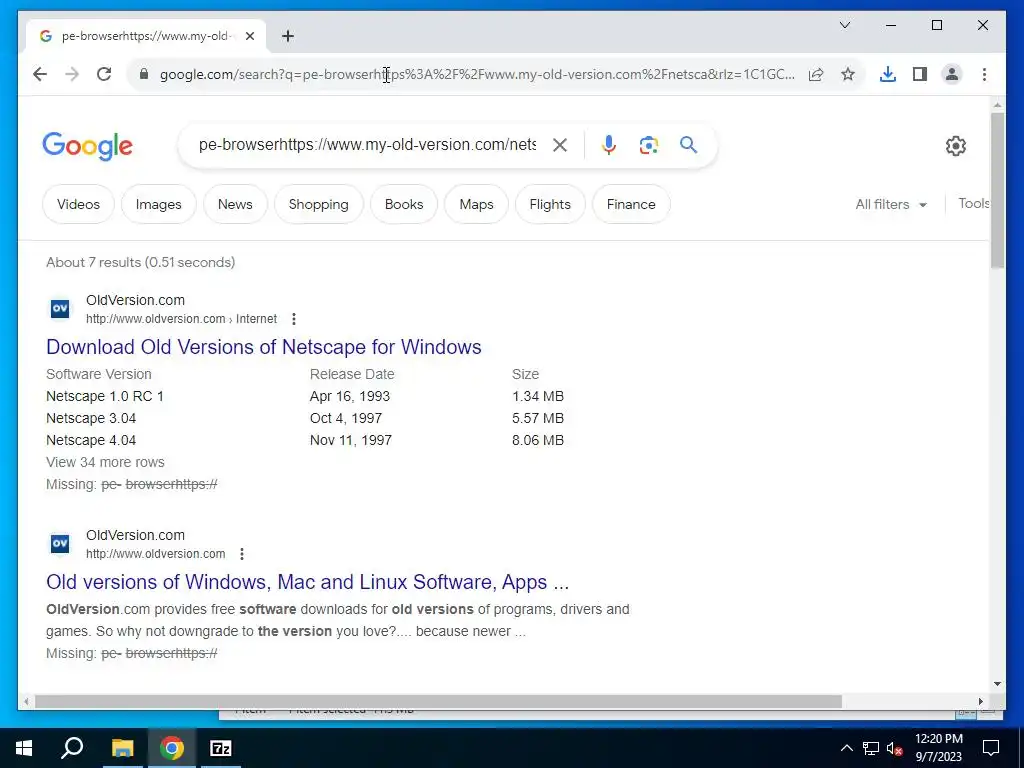Toggle Chrome side panel
The height and width of the screenshot is (768, 1024).
click(920, 74)
